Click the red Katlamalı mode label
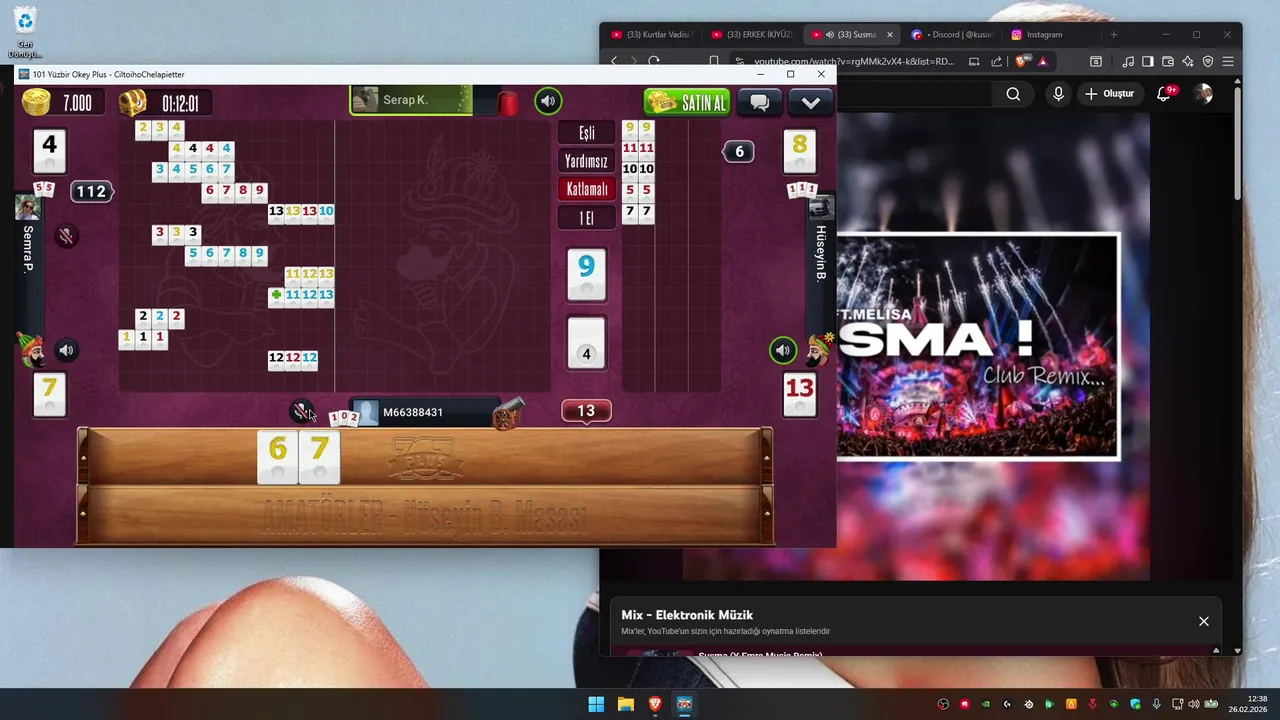 click(587, 189)
